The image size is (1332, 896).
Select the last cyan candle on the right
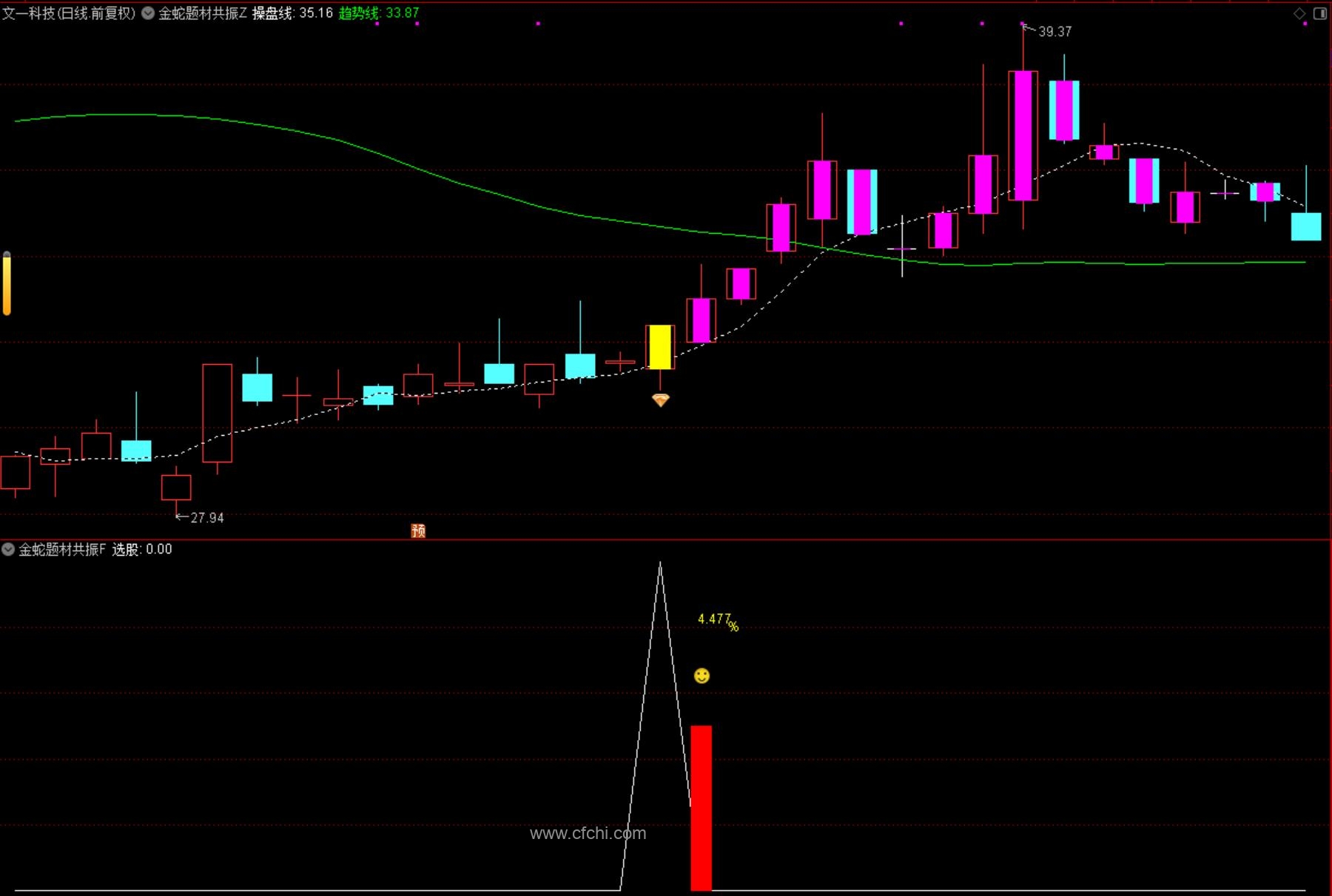point(1306,226)
